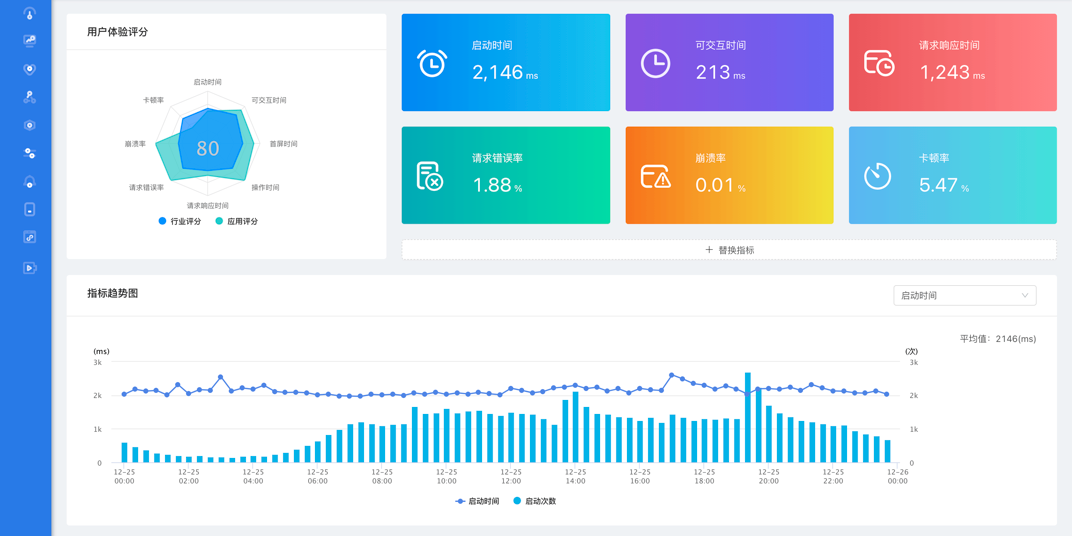
Task: Select the 卡顿率 metric card
Action: (952, 175)
